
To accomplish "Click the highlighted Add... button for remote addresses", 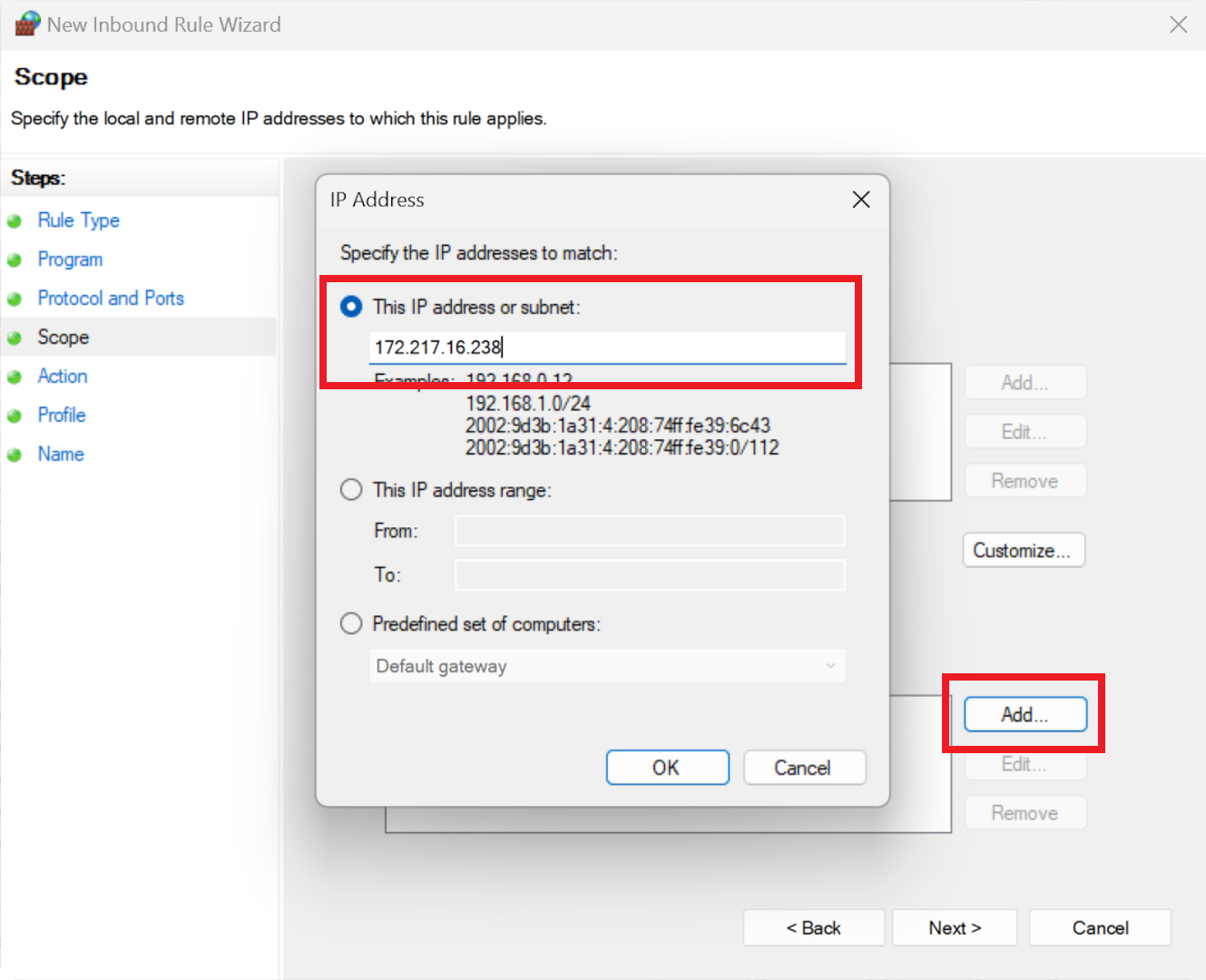I will click(1025, 714).
